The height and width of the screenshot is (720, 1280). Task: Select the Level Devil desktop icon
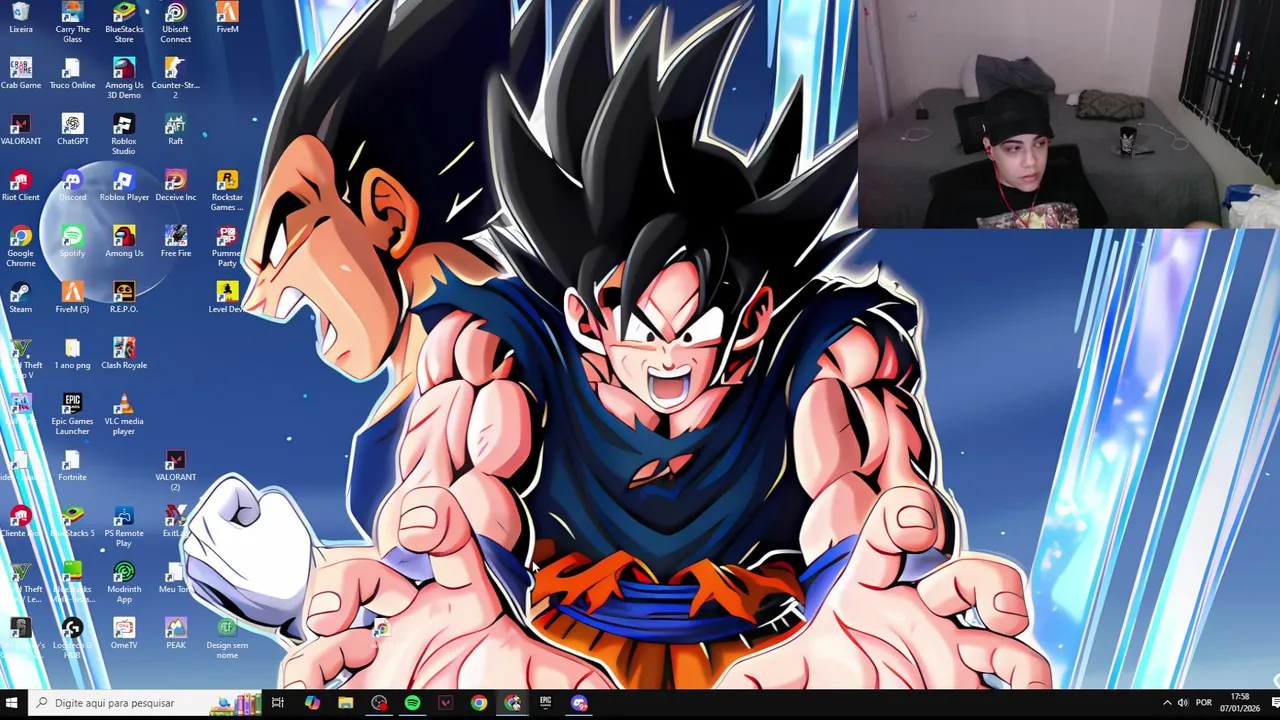point(227,298)
